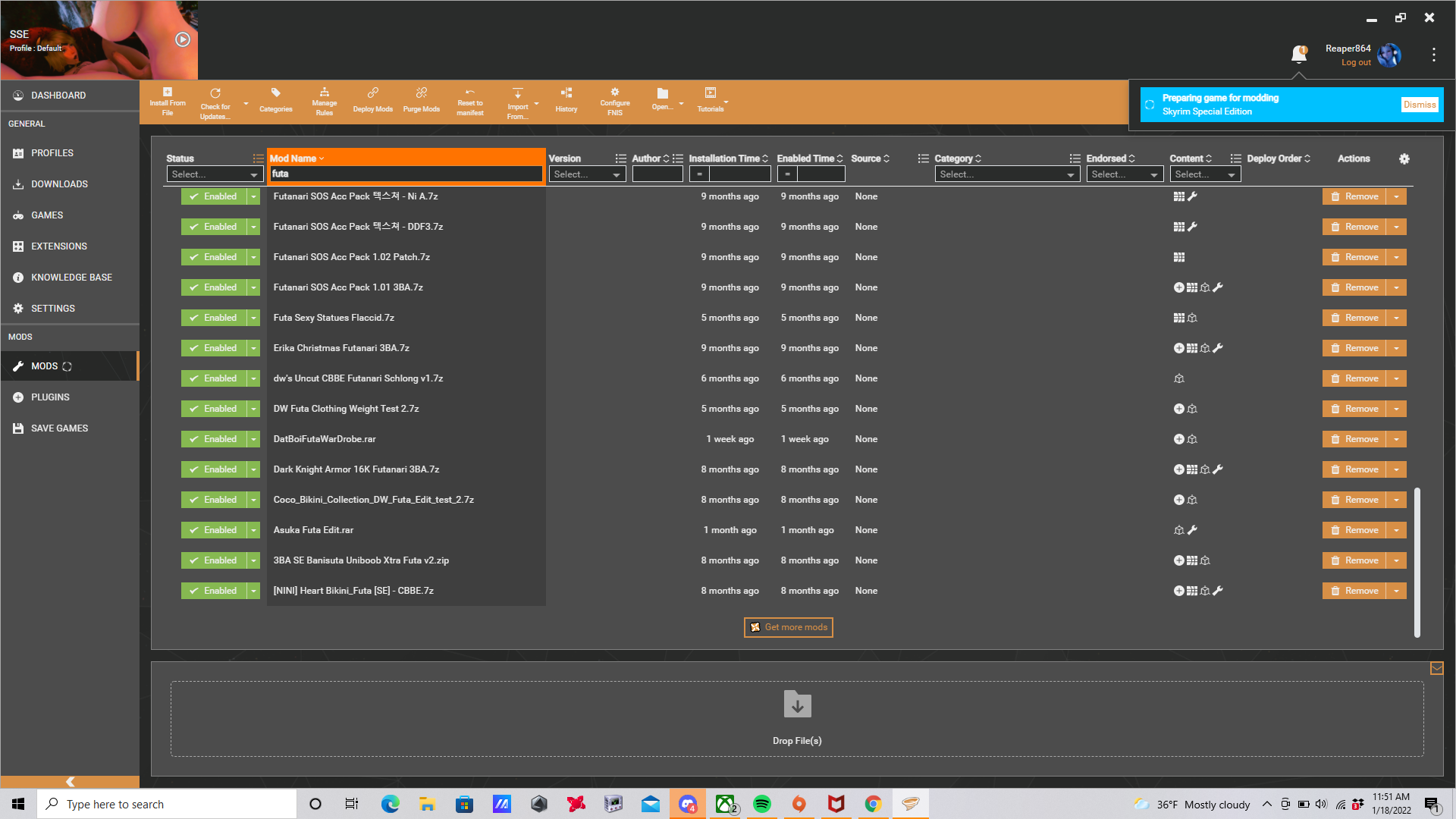The width and height of the screenshot is (1456, 819).
Task: Open Content filter dropdown
Action: pos(1205,174)
